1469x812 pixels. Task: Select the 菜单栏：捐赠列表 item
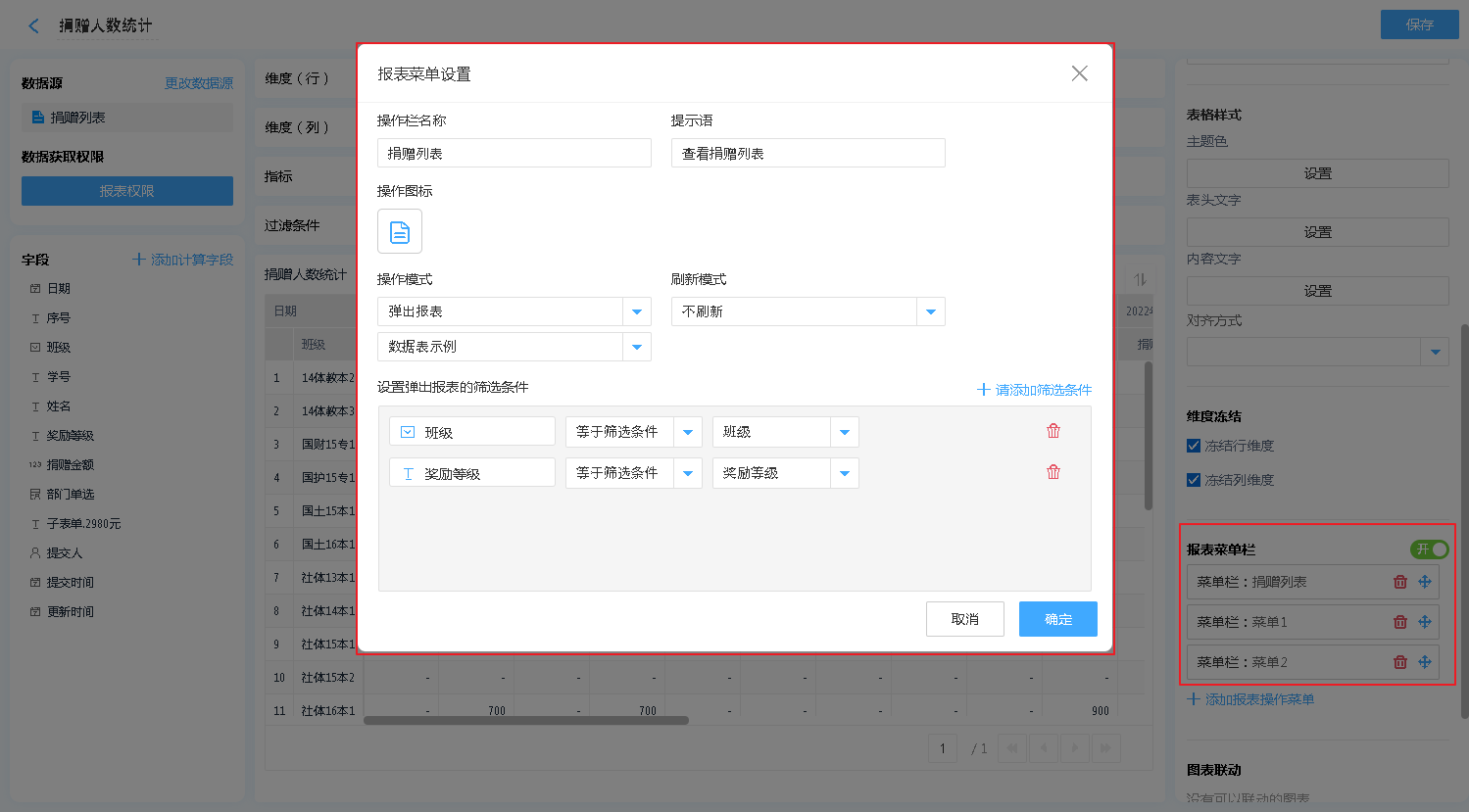click(1284, 582)
